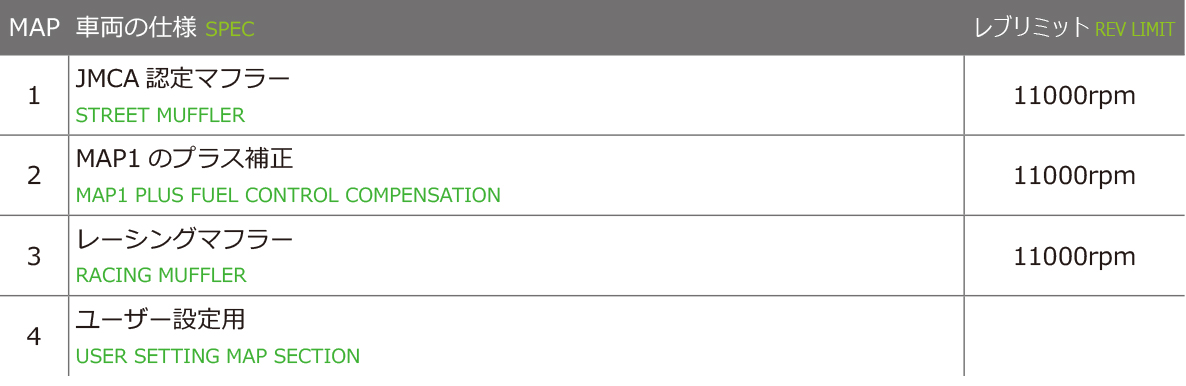The height and width of the screenshot is (386, 1186).
Task: Select the 11000rpm value for MAP 2
Action: (x=1074, y=176)
